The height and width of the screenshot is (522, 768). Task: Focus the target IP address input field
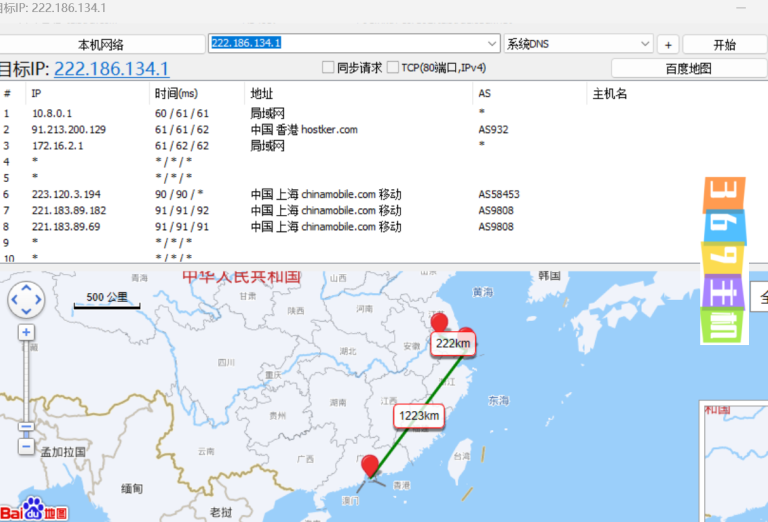[x=348, y=43]
